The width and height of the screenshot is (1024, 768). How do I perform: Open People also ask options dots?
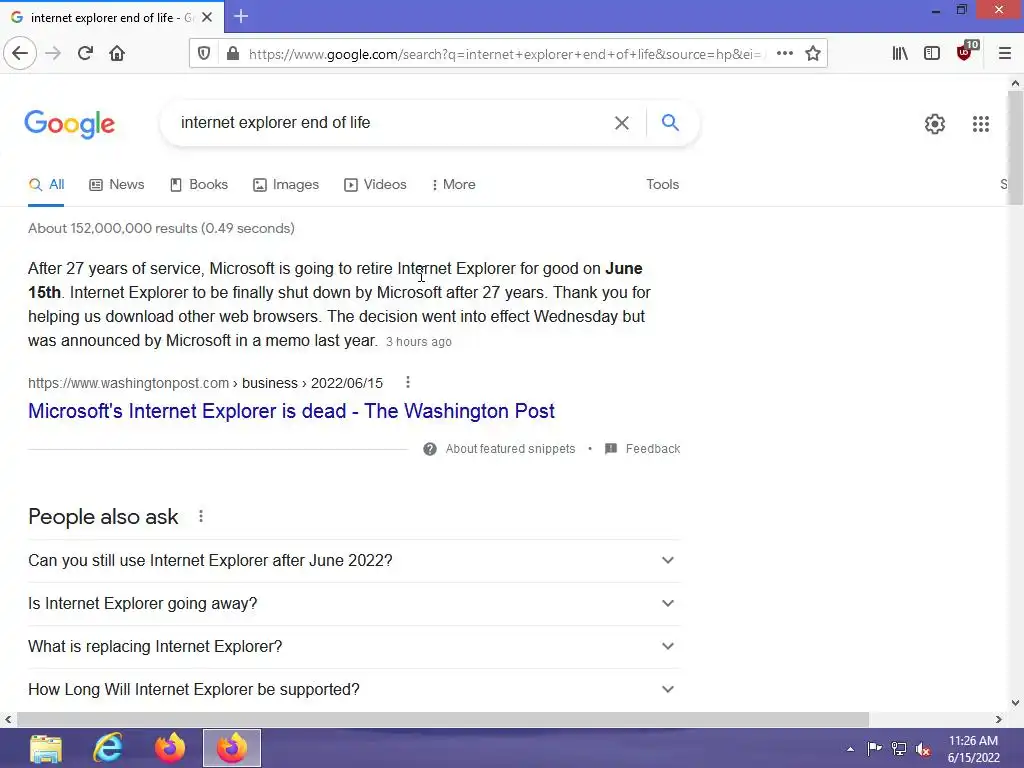coord(201,517)
